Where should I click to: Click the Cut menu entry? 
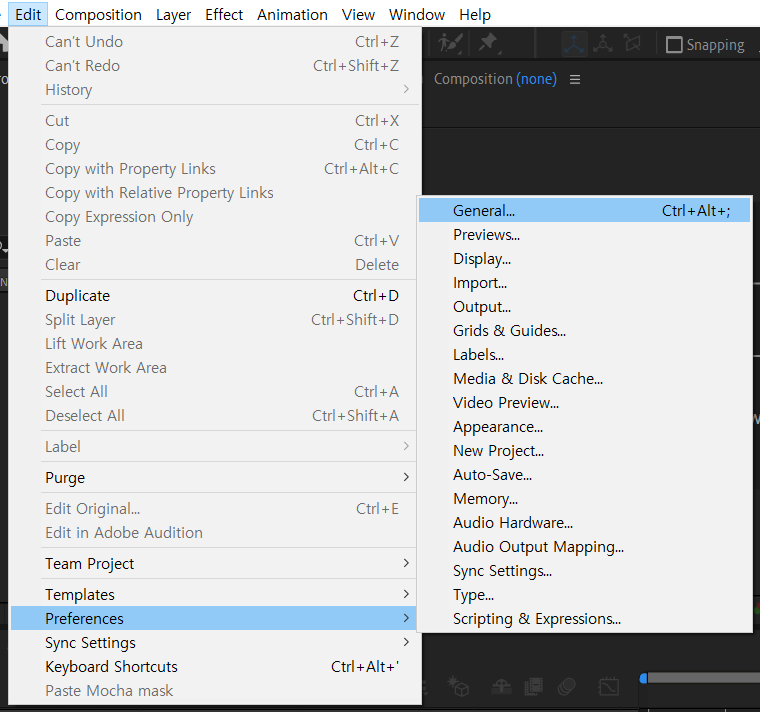(x=214, y=121)
